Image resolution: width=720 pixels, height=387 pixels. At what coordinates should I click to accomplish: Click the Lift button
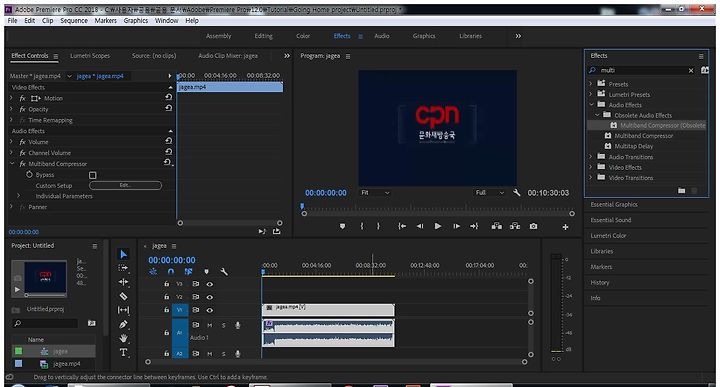(496, 226)
